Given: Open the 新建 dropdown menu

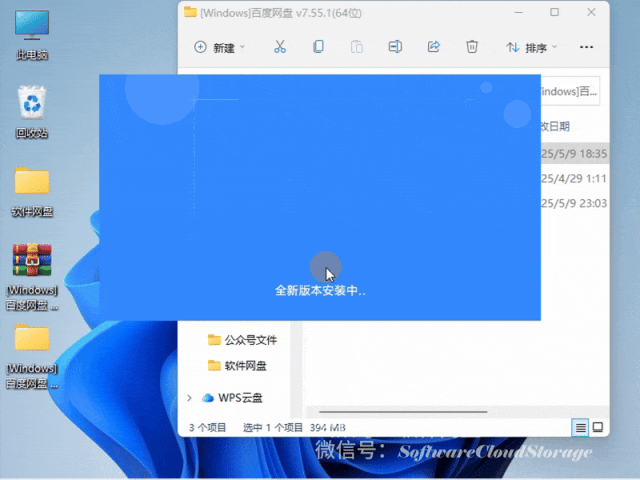Looking at the screenshot, I should pyautogui.click(x=220, y=47).
